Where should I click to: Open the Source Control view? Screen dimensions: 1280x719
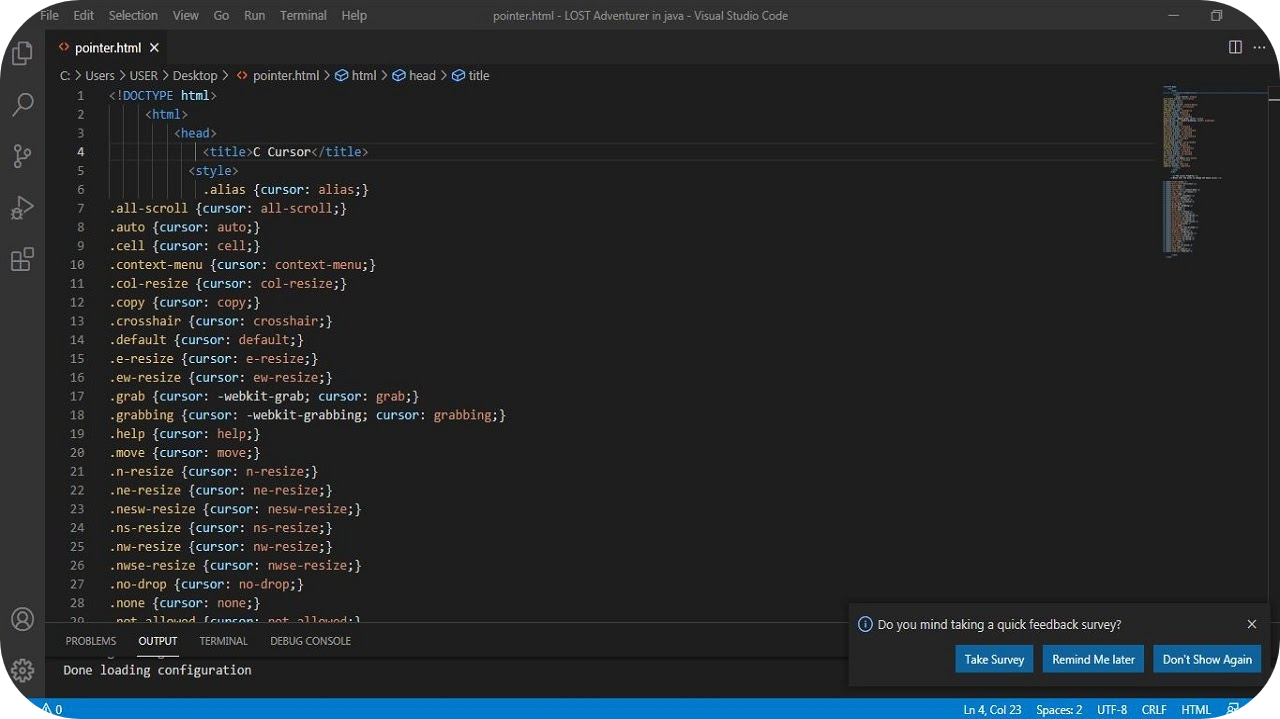coord(22,156)
